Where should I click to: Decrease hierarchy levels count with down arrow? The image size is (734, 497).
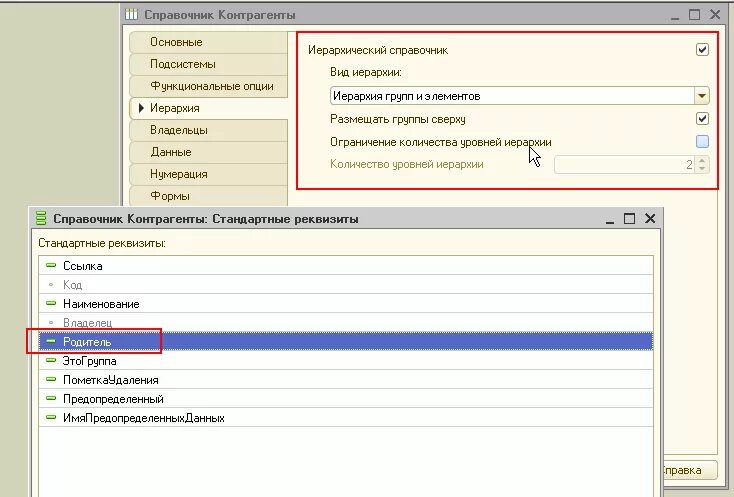click(x=702, y=168)
